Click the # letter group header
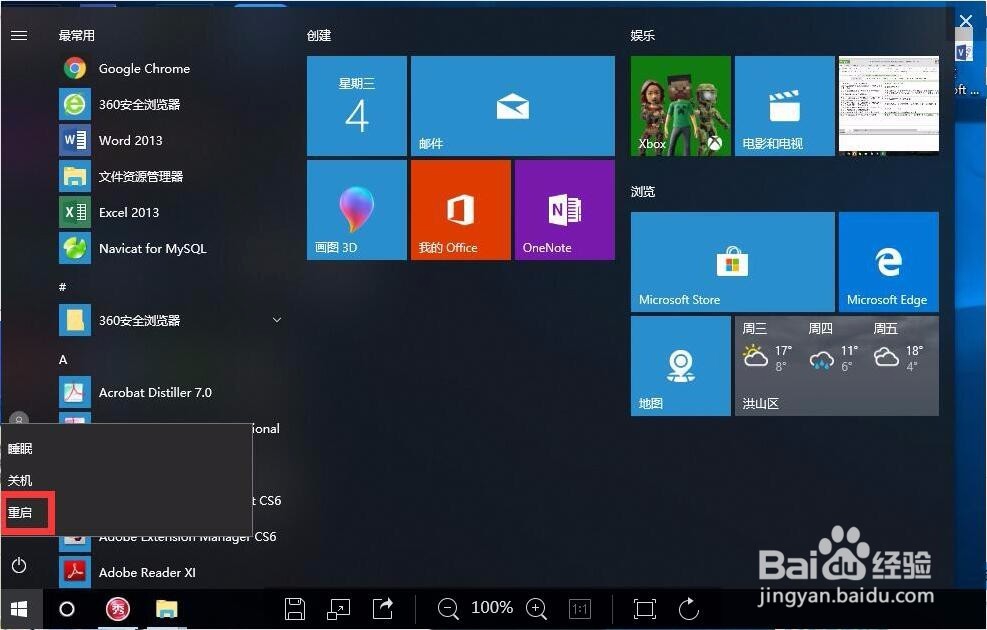This screenshot has width=987, height=630. coord(62,287)
